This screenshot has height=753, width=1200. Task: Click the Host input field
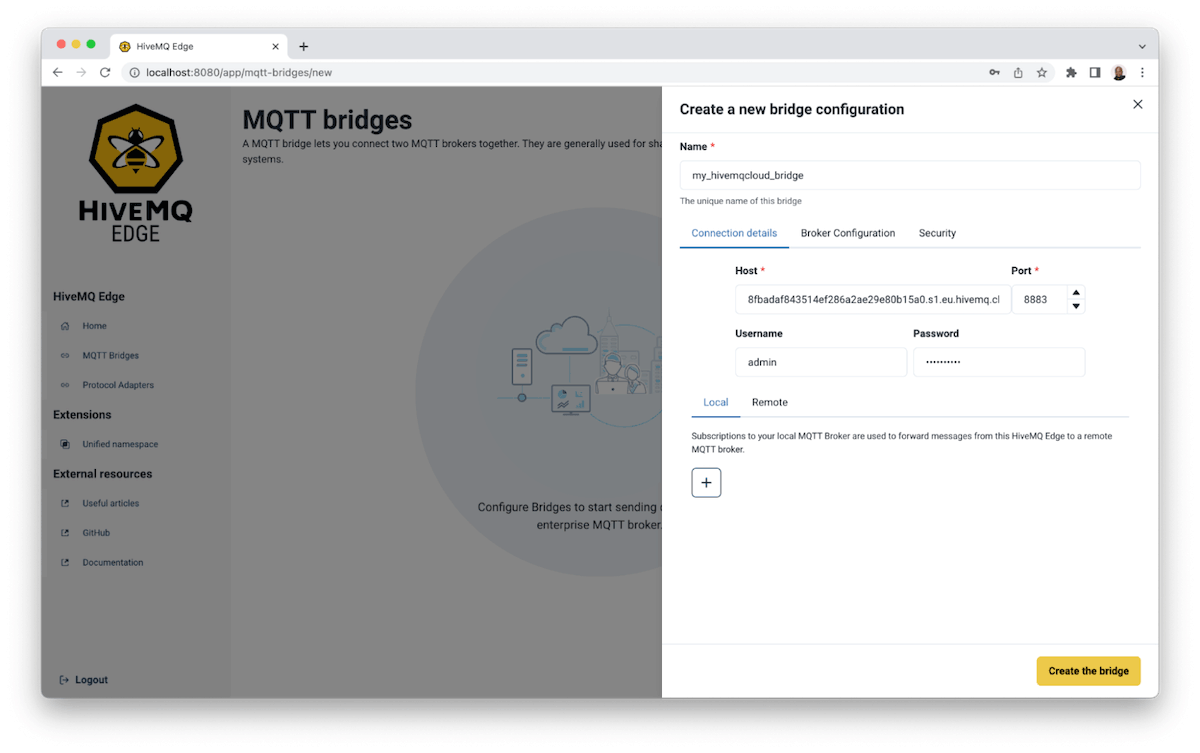coord(873,299)
